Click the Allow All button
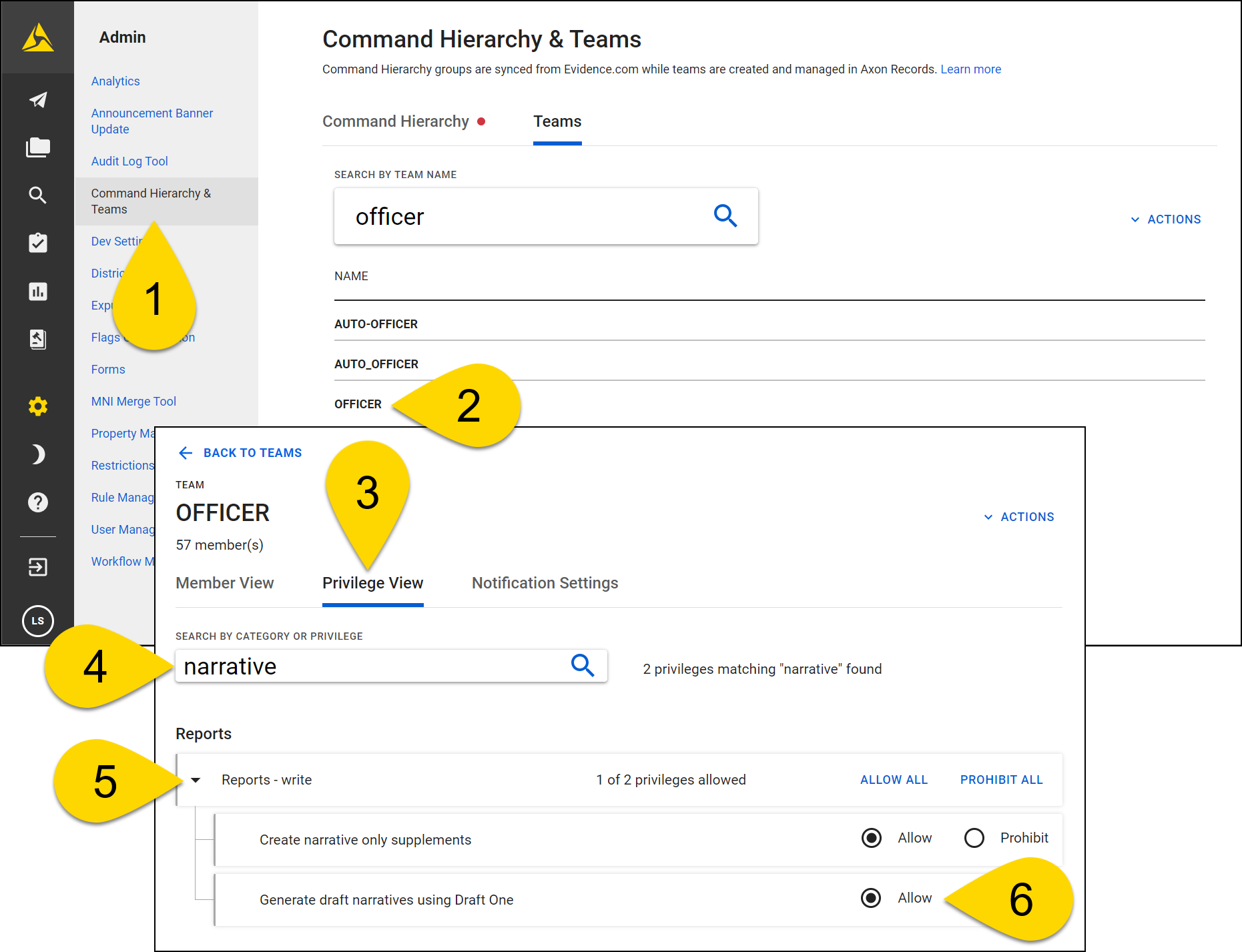This screenshot has width=1242, height=952. pyautogui.click(x=894, y=780)
